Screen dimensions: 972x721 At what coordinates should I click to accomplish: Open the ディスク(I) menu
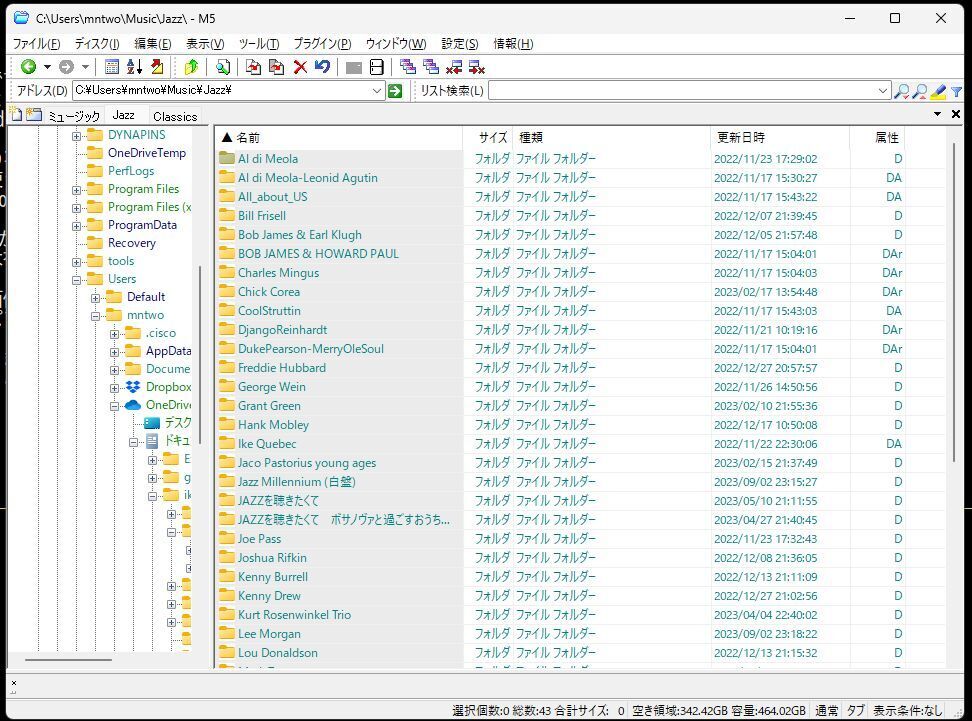click(x=97, y=43)
